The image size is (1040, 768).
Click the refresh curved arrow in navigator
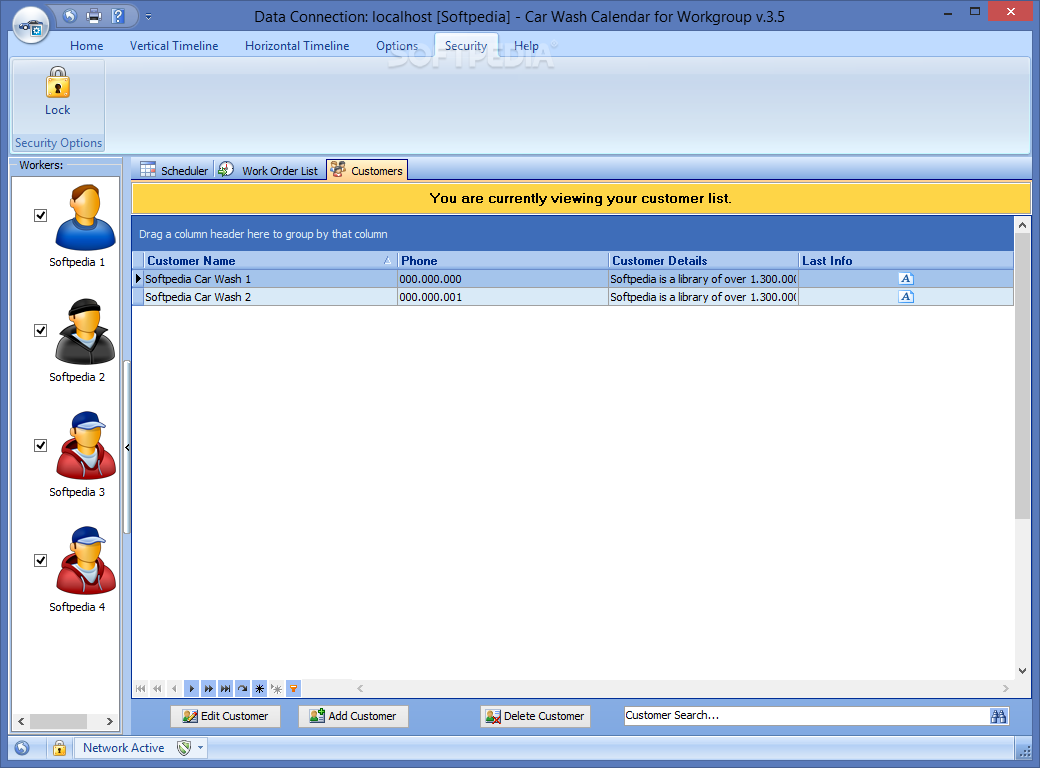point(243,688)
